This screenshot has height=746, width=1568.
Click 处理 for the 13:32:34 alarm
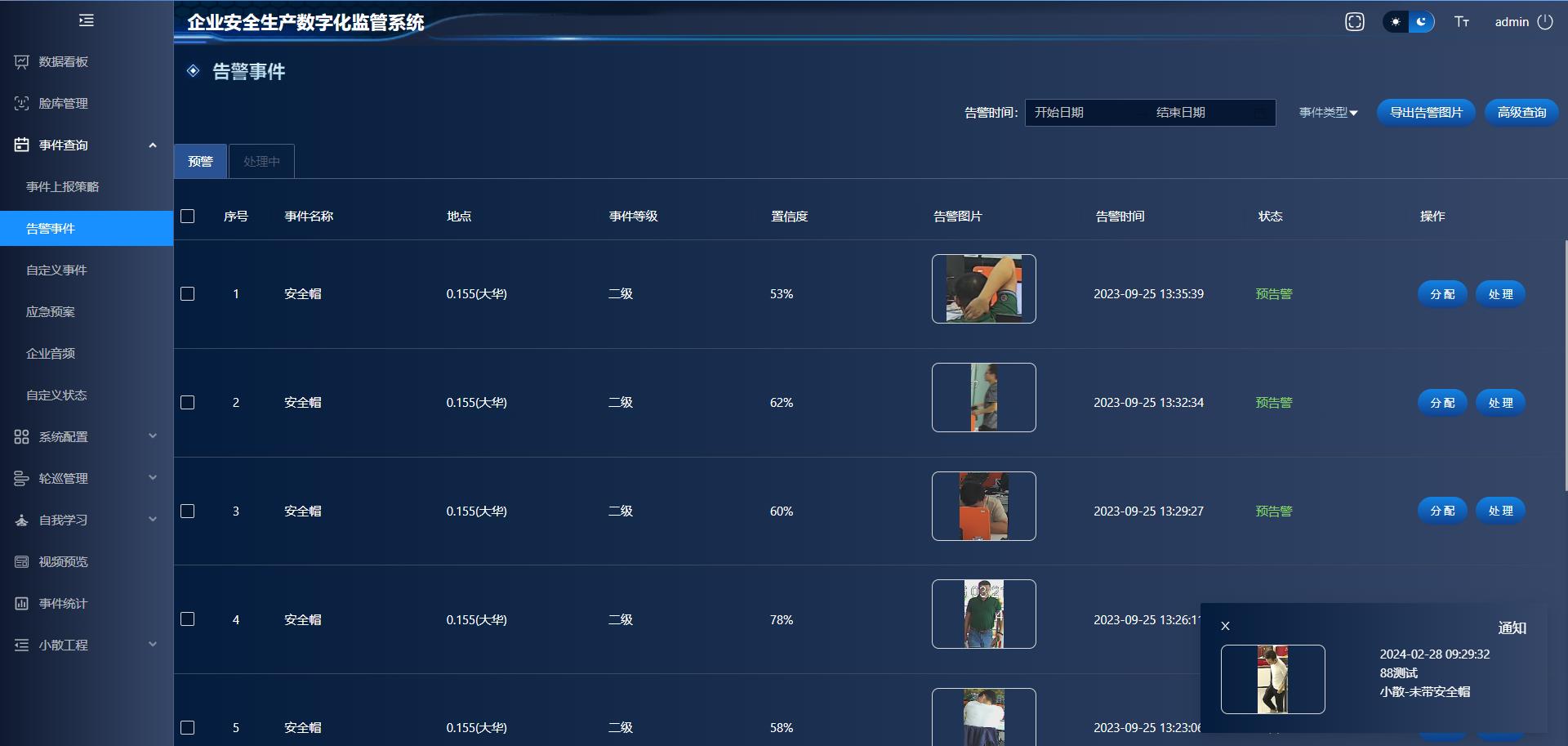(x=1500, y=403)
